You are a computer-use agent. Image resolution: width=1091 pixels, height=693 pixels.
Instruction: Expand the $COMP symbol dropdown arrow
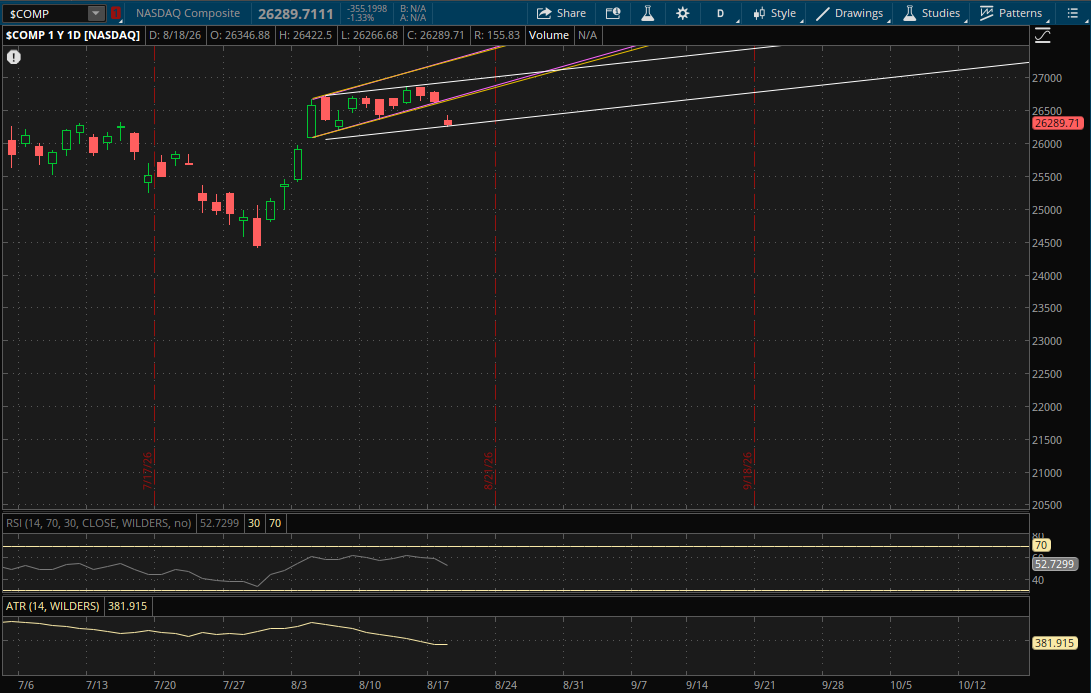96,13
